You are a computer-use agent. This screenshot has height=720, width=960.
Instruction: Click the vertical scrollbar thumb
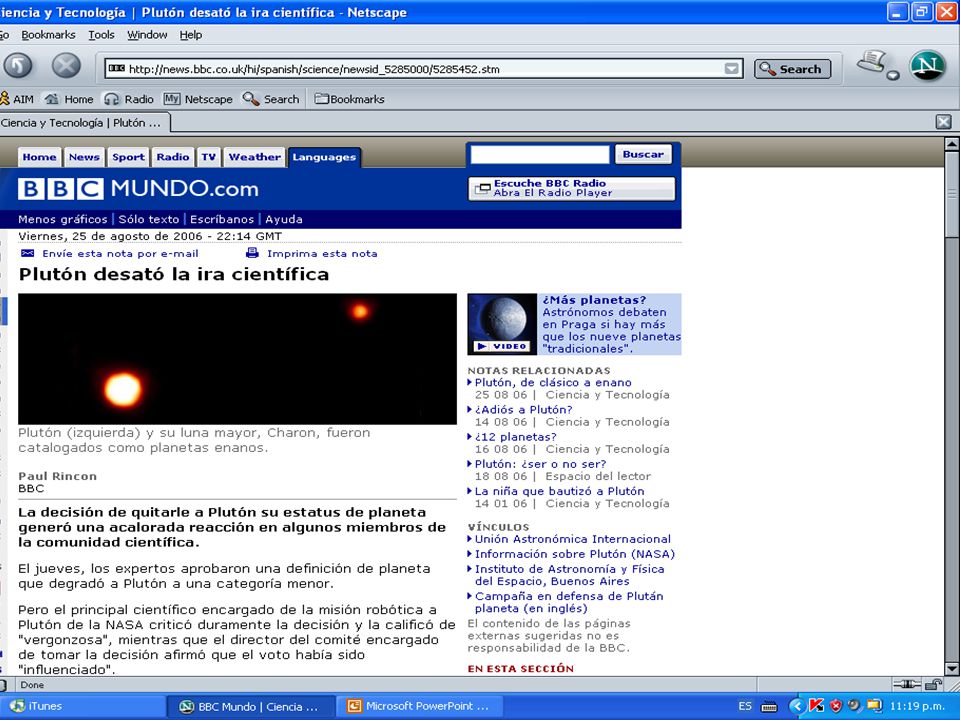[x=951, y=195]
